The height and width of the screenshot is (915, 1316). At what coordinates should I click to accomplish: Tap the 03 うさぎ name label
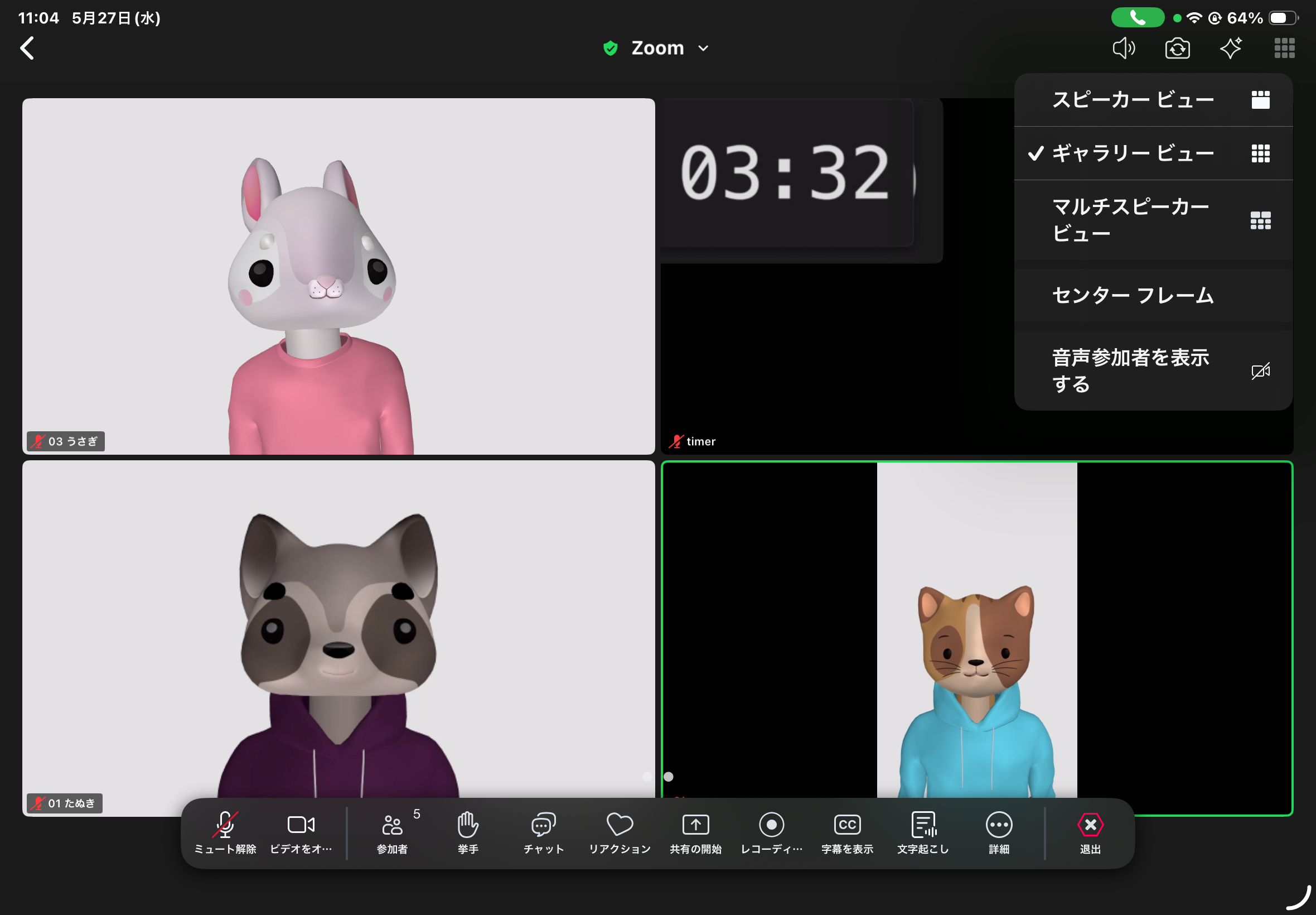66,441
